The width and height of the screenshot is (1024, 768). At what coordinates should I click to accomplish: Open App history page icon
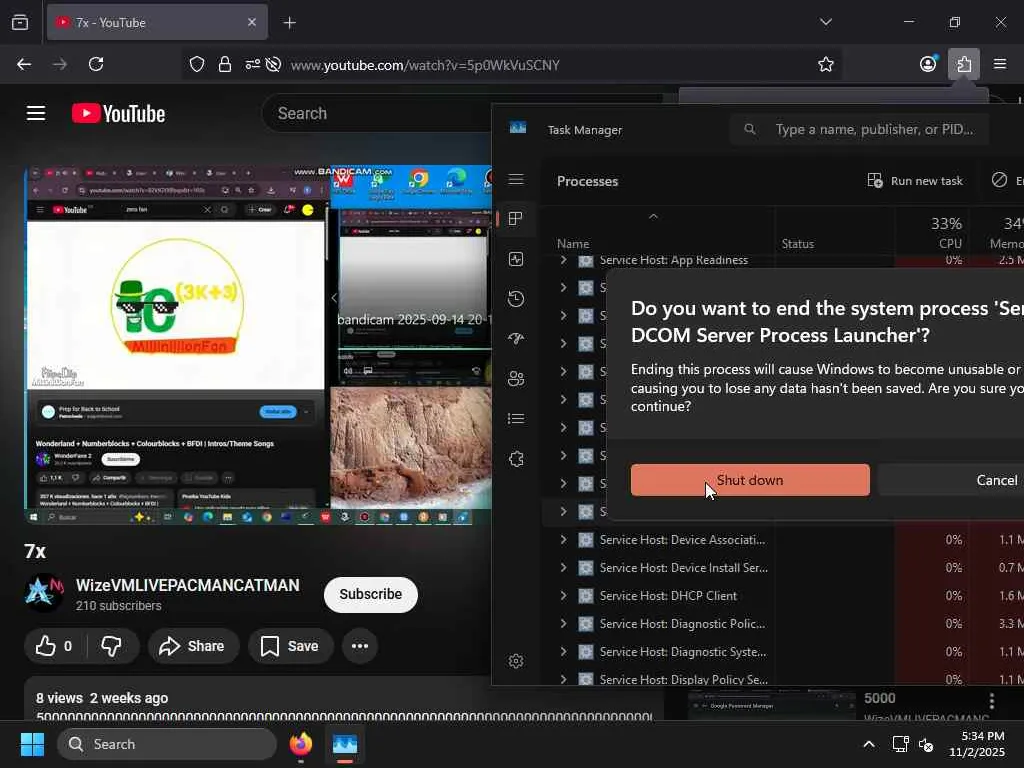click(516, 299)
